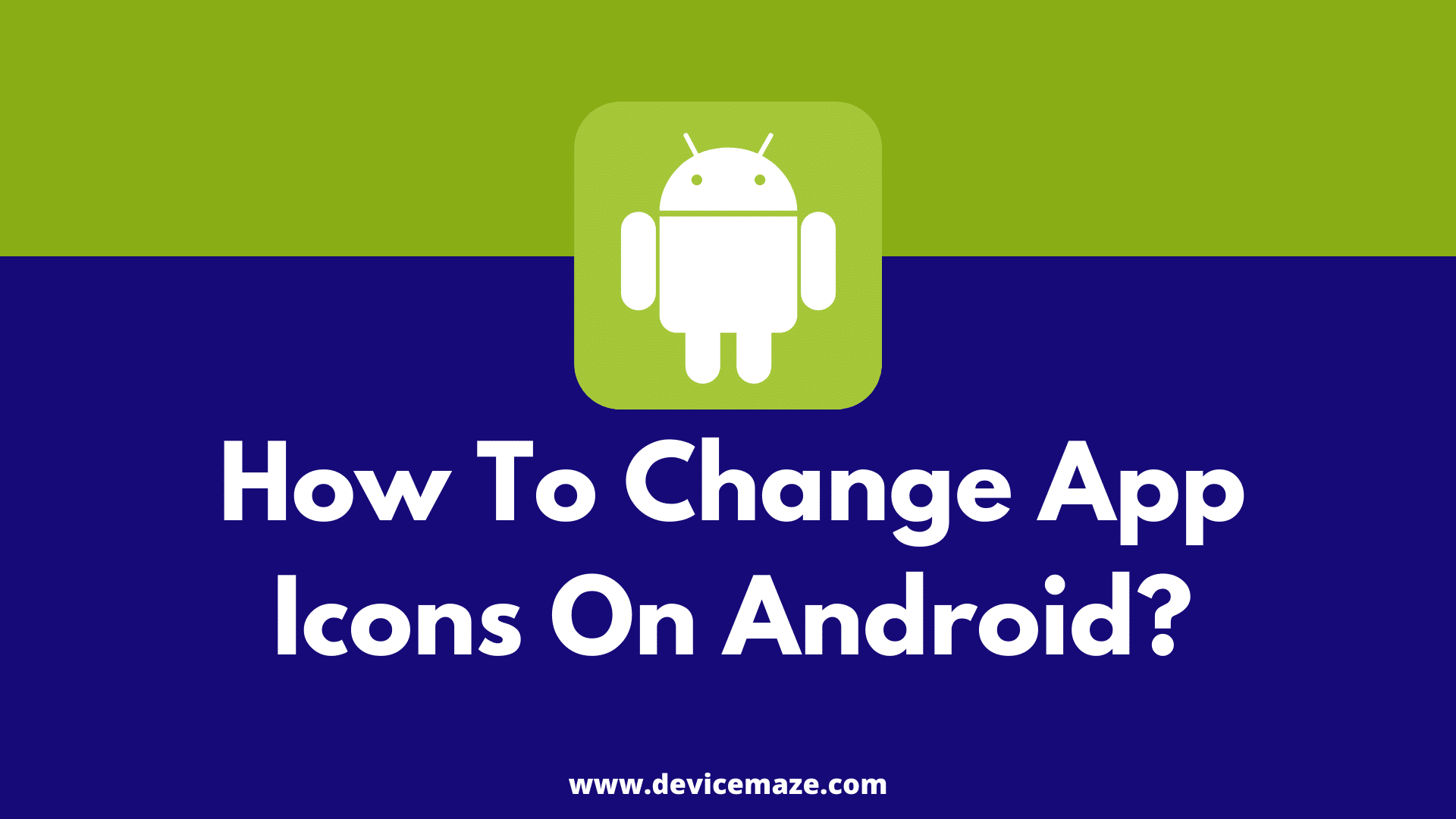
Task: Click the white Android figure silhouette
Action: click(x=728, y=255)
